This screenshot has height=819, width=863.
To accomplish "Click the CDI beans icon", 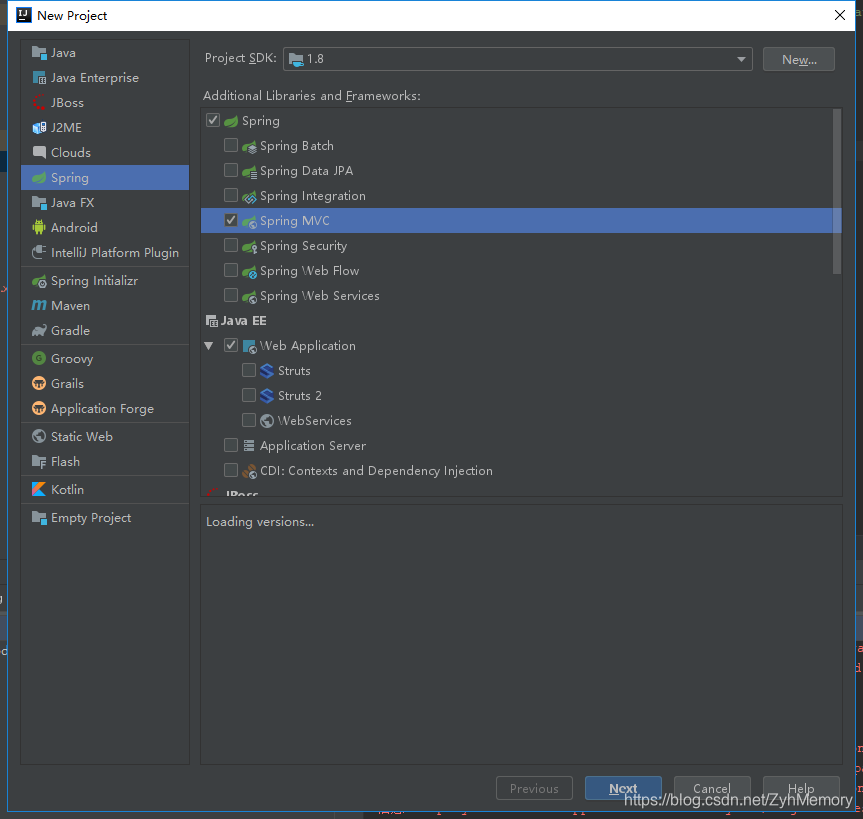I will tap(249, 471).
